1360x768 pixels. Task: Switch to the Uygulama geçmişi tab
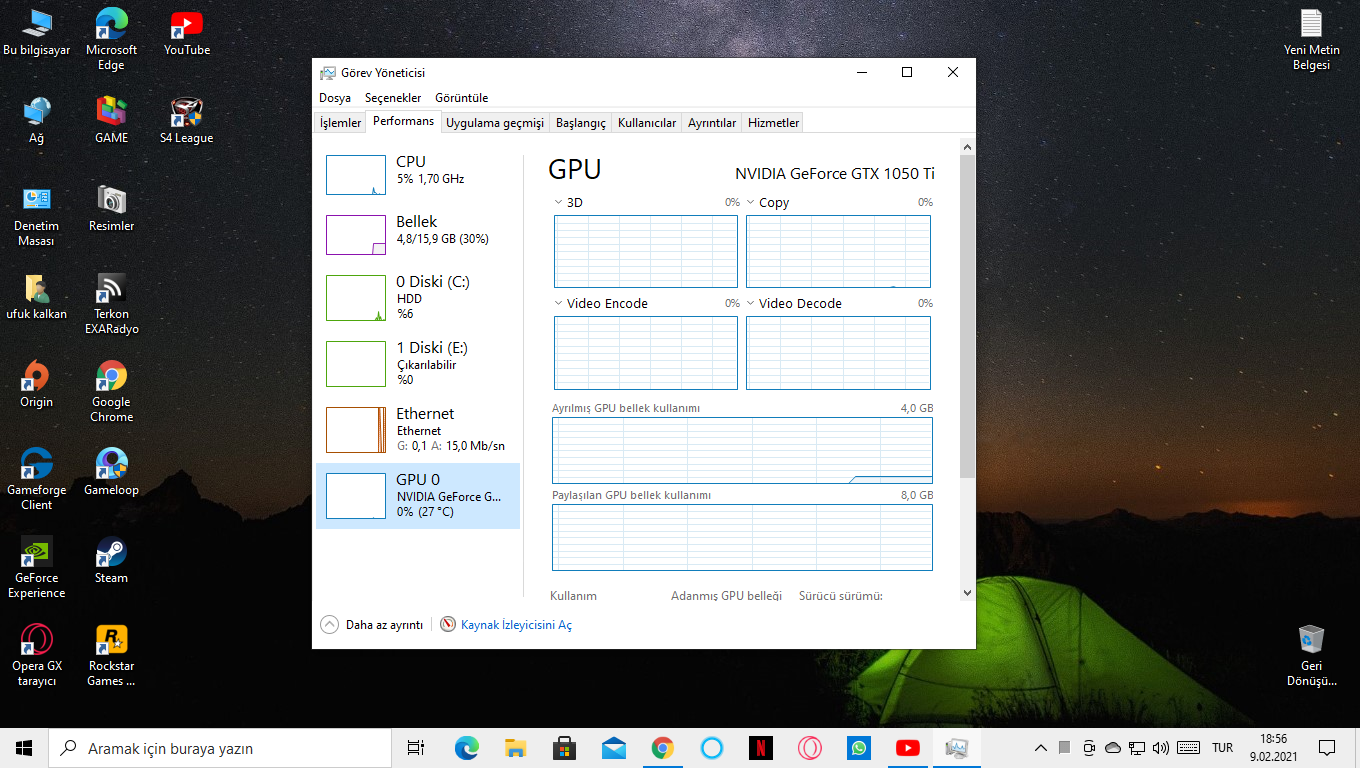coord(495,123)
